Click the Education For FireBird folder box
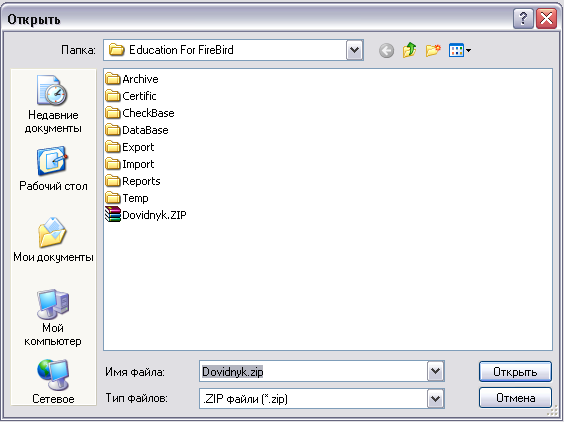 click(233, 50)
